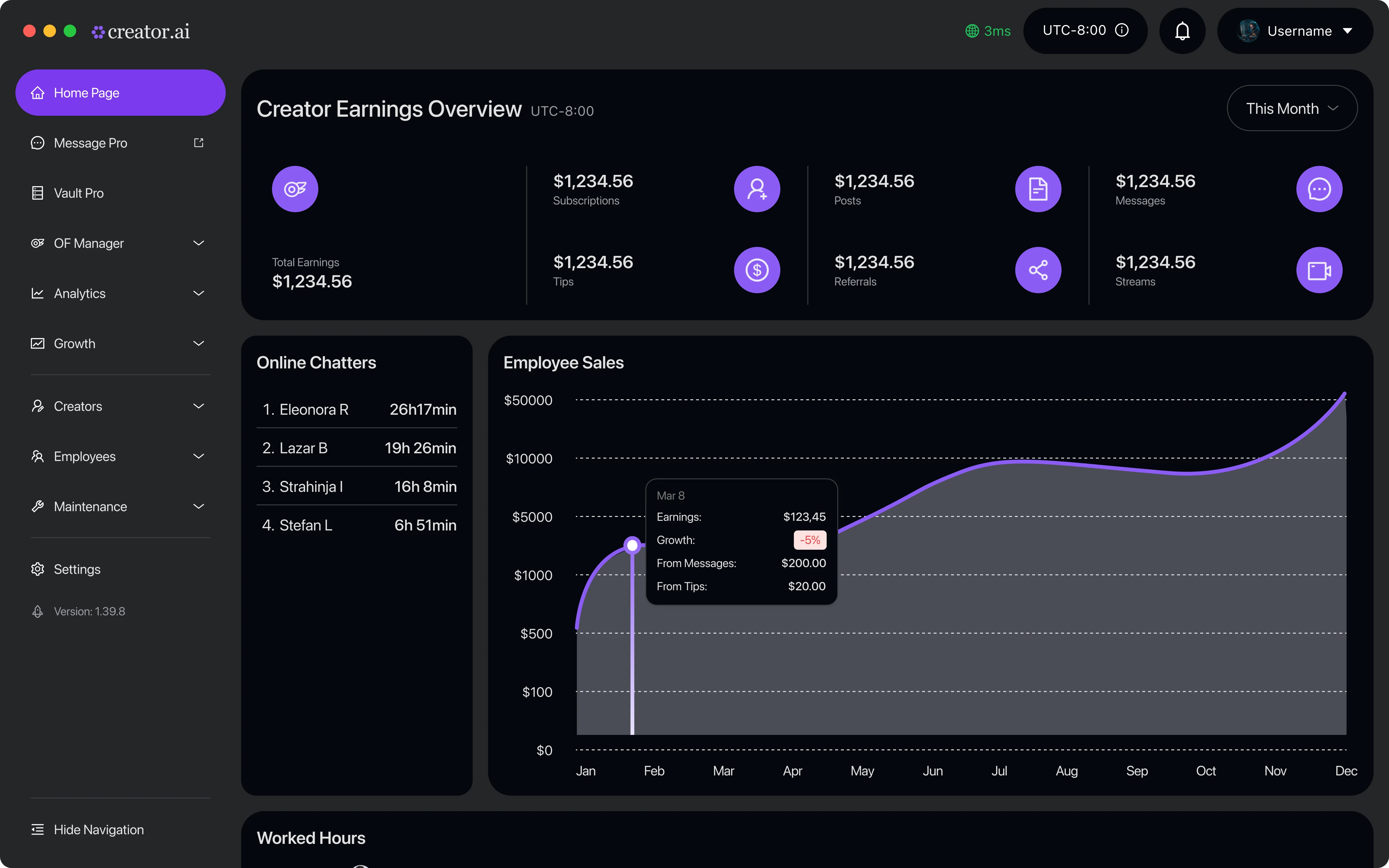Click the notification bell icon
Screen dimensions: 1389x868
click(1182, 31)
